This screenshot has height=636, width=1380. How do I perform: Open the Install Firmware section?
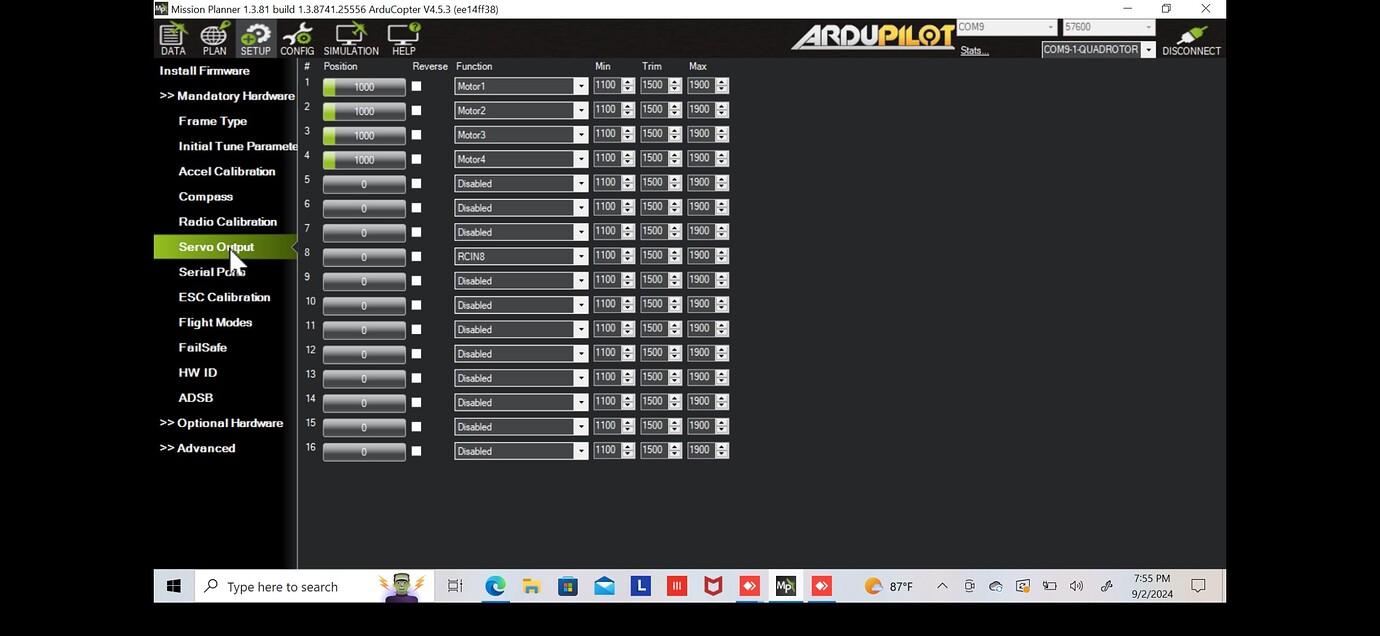[x=203, y=70]
